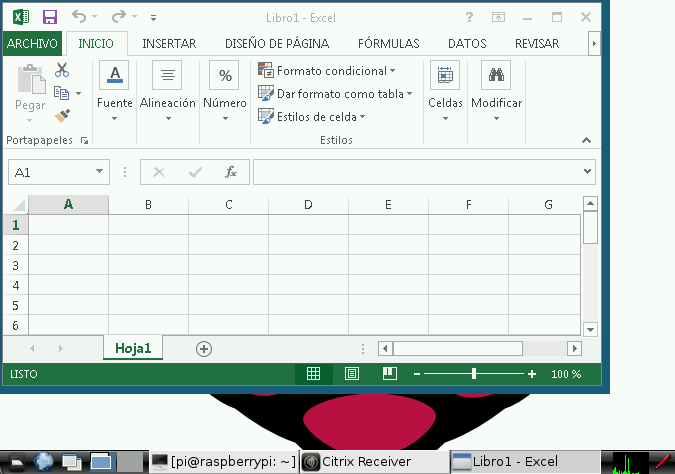Open the FÓRMULAS ribbon tab
675x474 pixels.
point(388,43)
